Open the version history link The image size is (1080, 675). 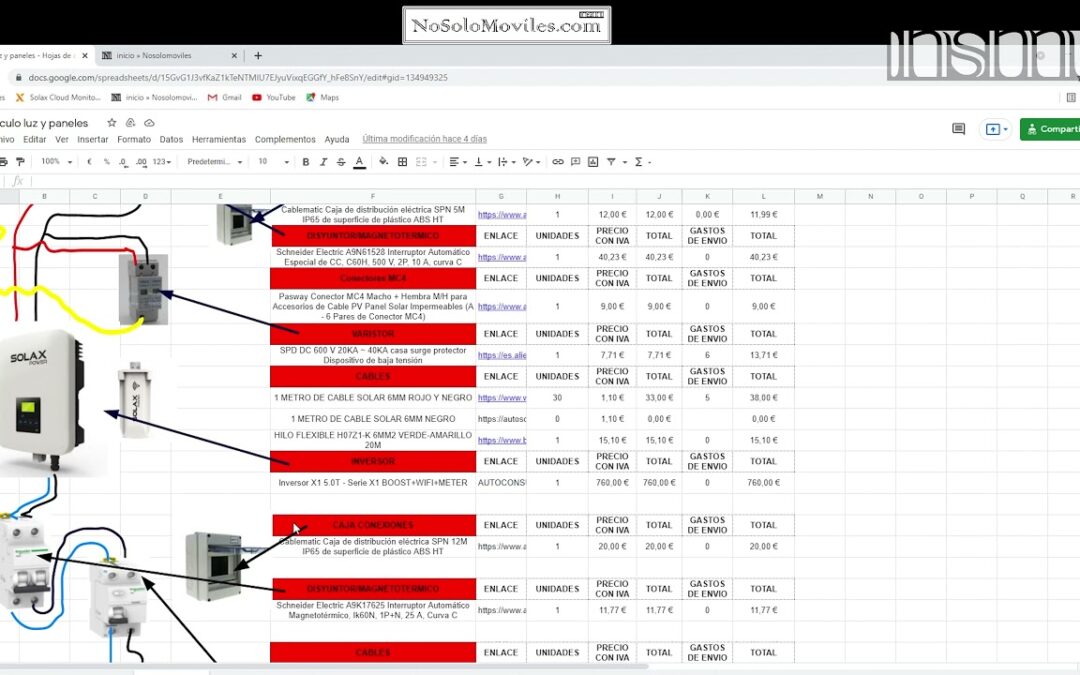424,139
